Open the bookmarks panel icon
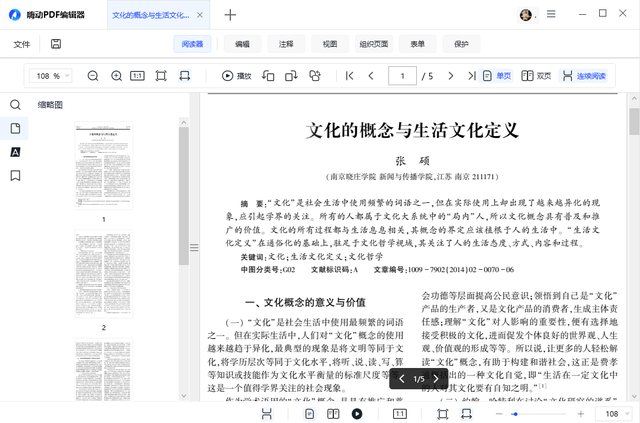This screenshot has width=640, height=423. pos(15,176)
